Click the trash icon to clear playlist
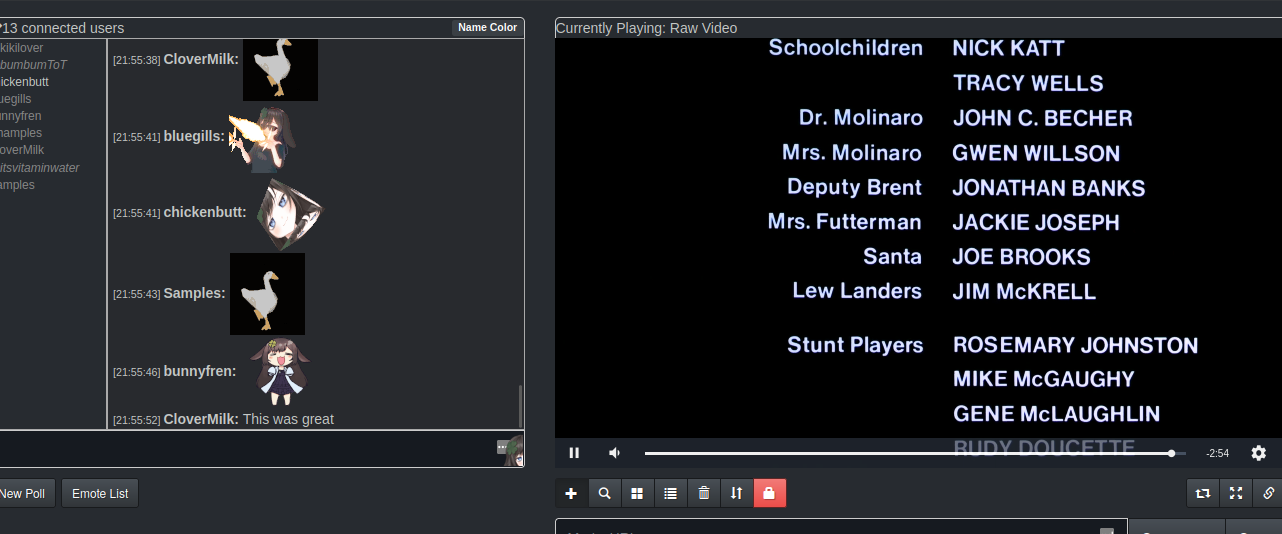The image size is (1282, 534). (703, 493)
